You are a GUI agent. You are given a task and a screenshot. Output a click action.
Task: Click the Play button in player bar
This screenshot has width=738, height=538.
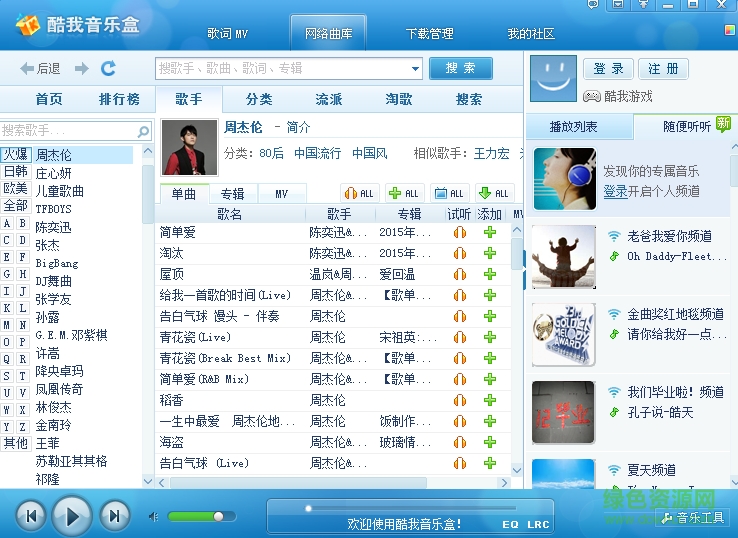tap(72, 516)
